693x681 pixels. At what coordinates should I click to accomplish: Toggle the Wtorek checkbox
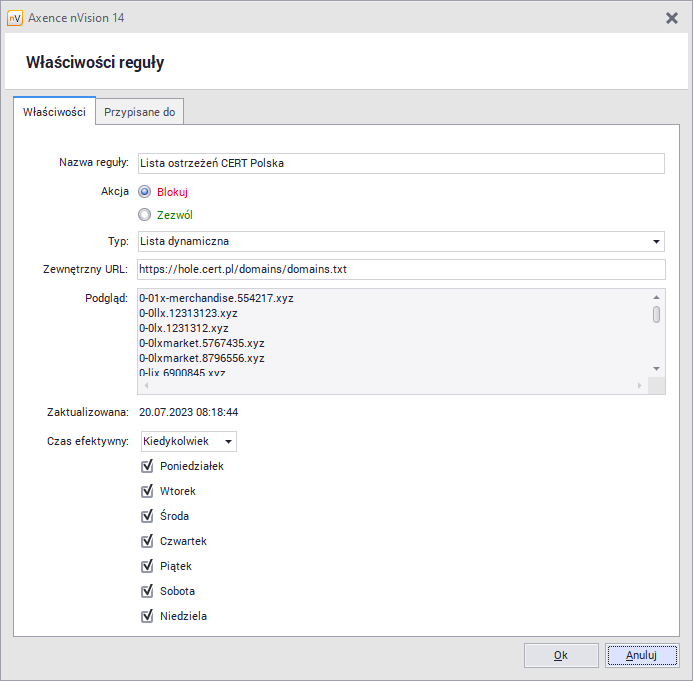pos(147,491)
